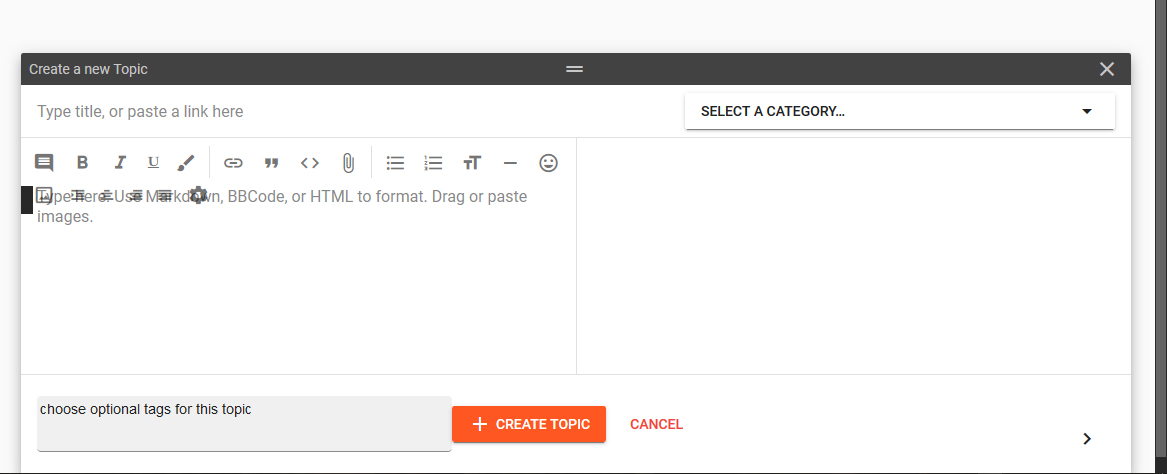Open the emoji picker

point(548,162)
